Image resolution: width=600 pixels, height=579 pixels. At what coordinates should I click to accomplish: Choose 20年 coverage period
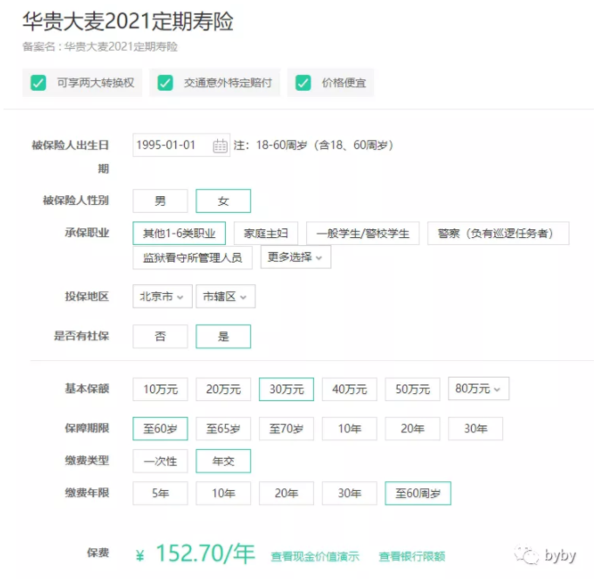[x=413, y=429]
